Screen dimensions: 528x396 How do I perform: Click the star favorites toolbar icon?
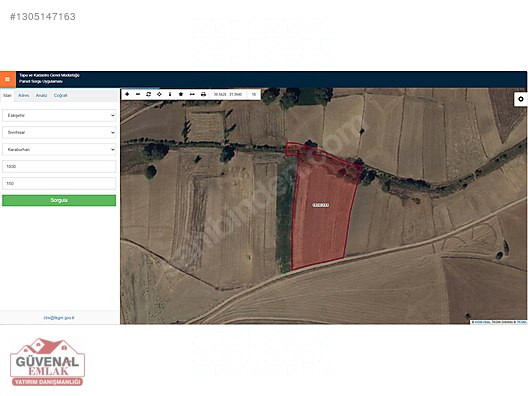coord(181,94)
